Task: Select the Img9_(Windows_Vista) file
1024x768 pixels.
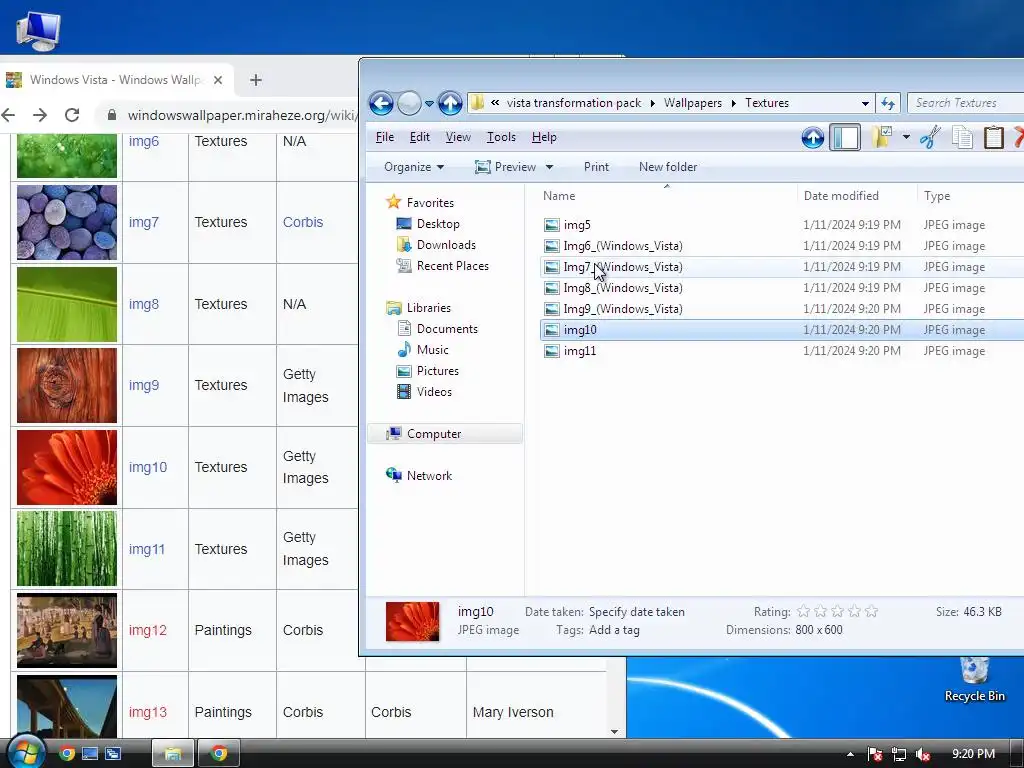Action: (622, 309)
